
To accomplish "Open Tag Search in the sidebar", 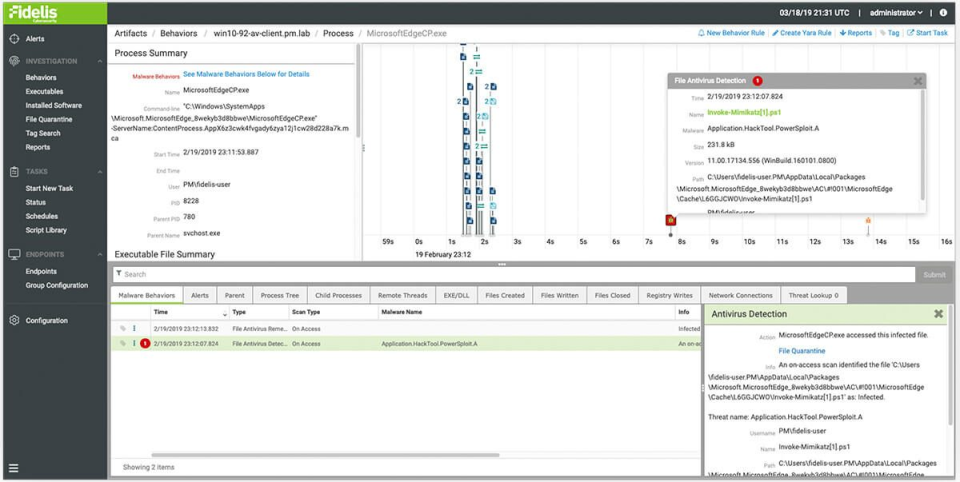I will click(43, 133).
